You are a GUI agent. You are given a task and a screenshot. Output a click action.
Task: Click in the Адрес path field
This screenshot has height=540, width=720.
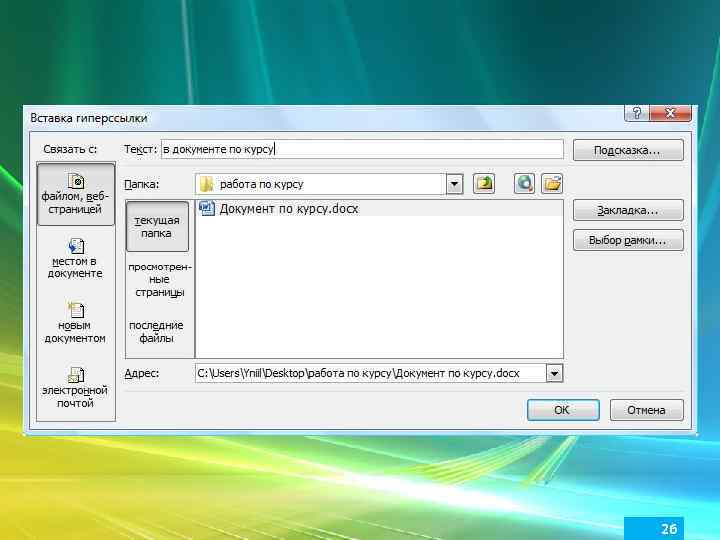(371, 373)
